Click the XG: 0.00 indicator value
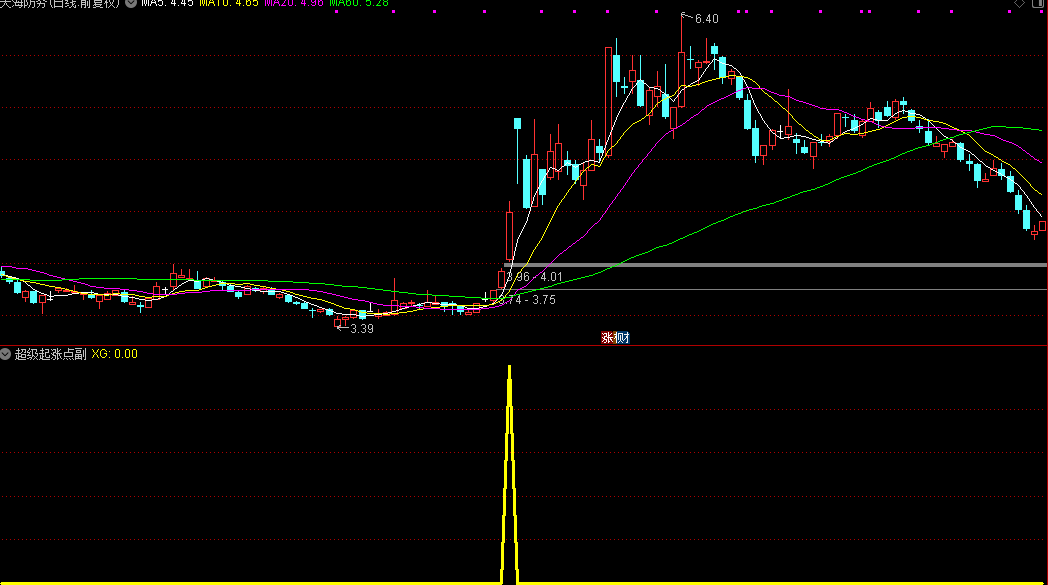 pos(114,354)
